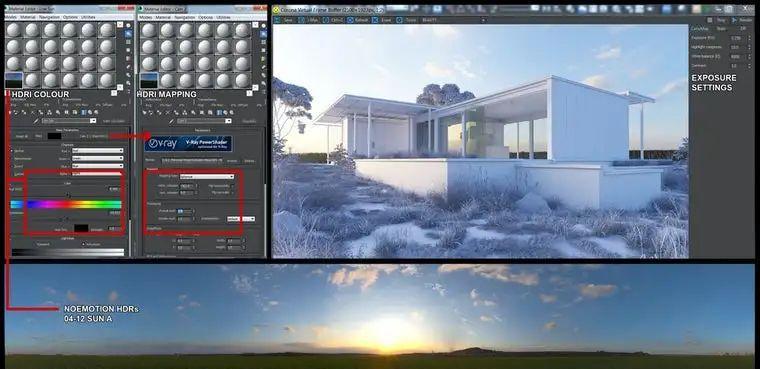
Task: Click the eyedropper next to the left material name
Action: pos(36,121)
